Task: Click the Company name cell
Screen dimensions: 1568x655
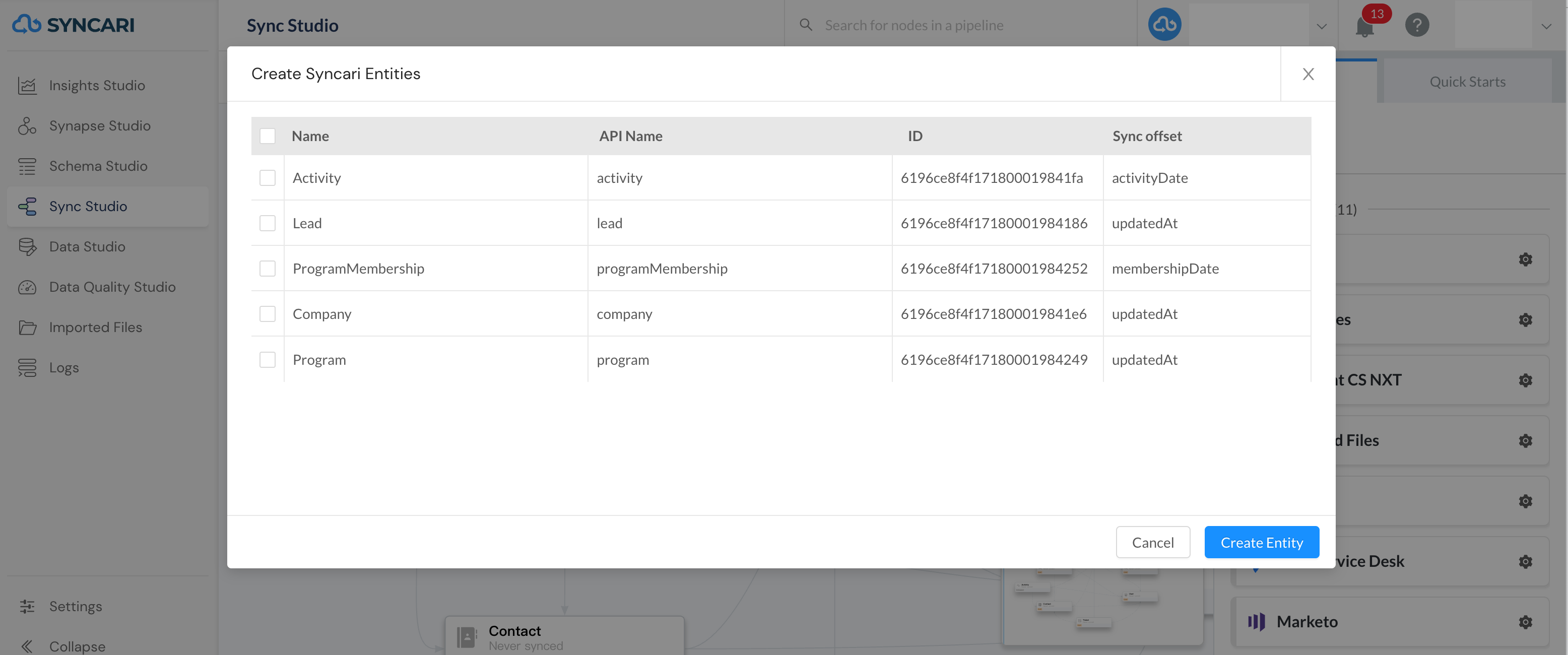Action: pos(436,314)
